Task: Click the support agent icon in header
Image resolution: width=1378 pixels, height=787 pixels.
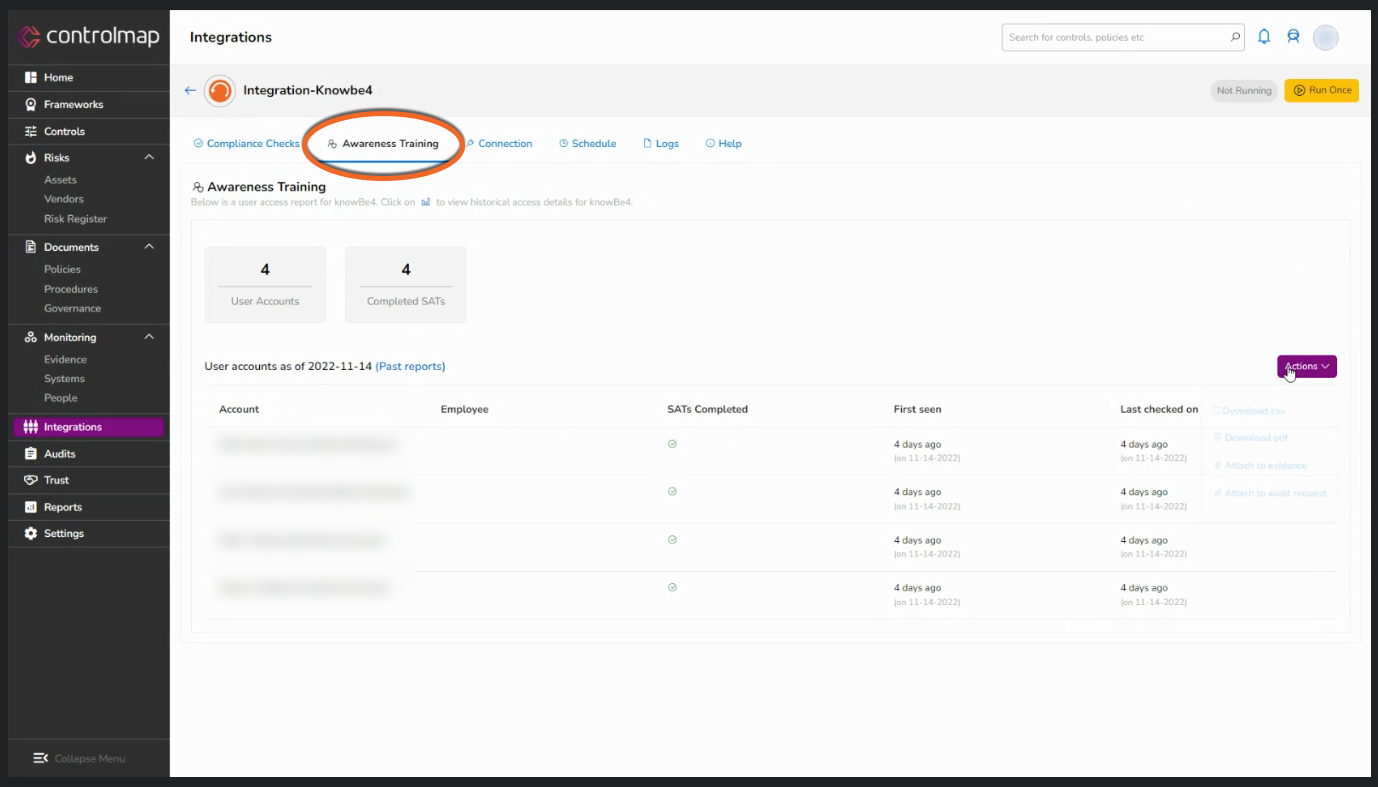Action: pos(1293,37)
